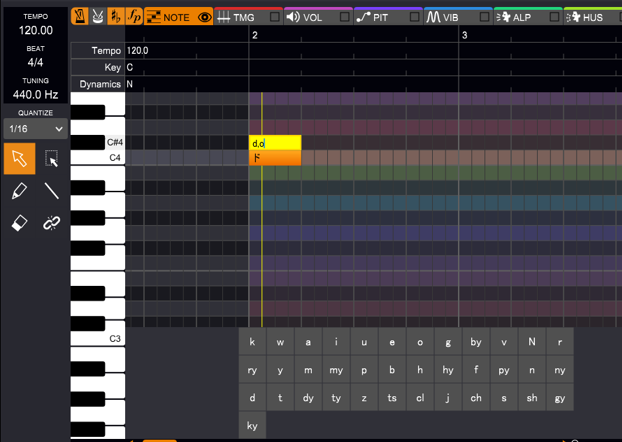The image size is (622, 442).
Task: Click the phoneme key 'sh'
Action: point(532,398)
